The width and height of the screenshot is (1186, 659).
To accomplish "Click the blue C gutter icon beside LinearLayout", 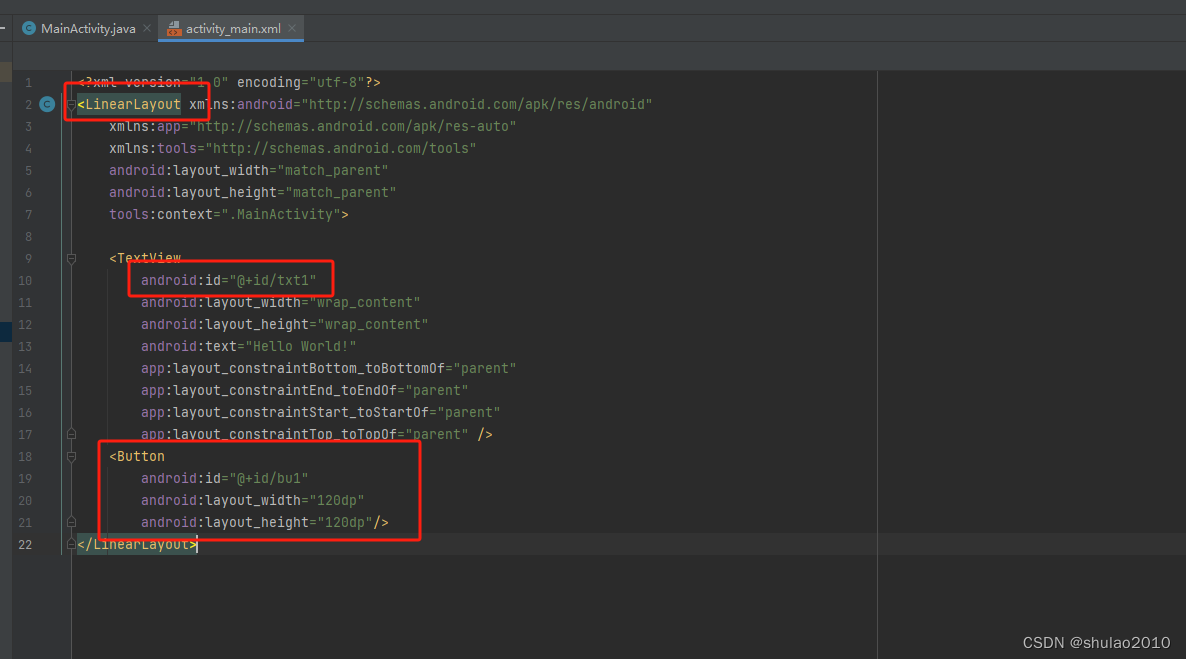I will tap(46, 104).
